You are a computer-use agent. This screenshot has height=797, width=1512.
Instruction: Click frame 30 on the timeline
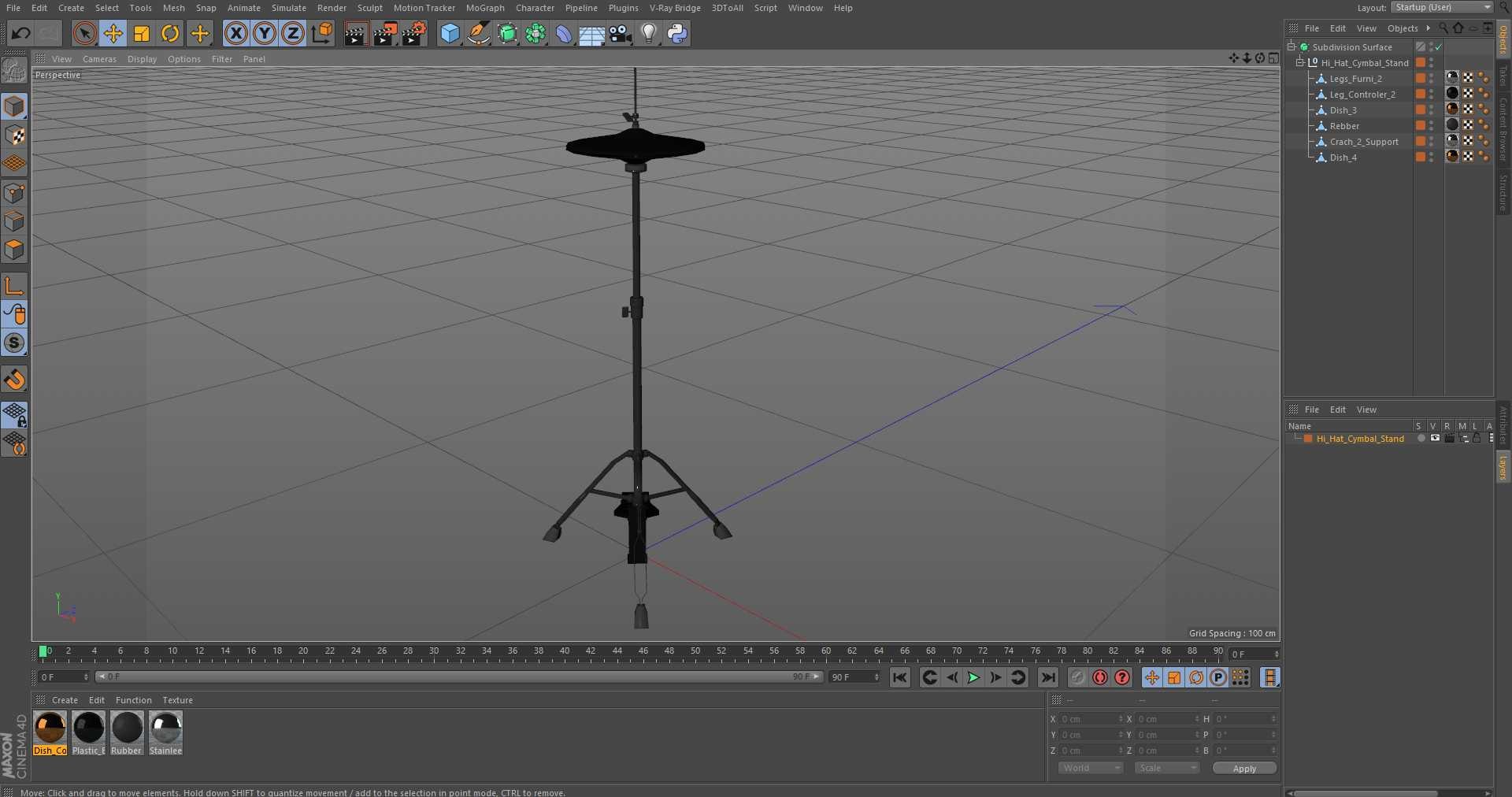click(x=434, y=653)
